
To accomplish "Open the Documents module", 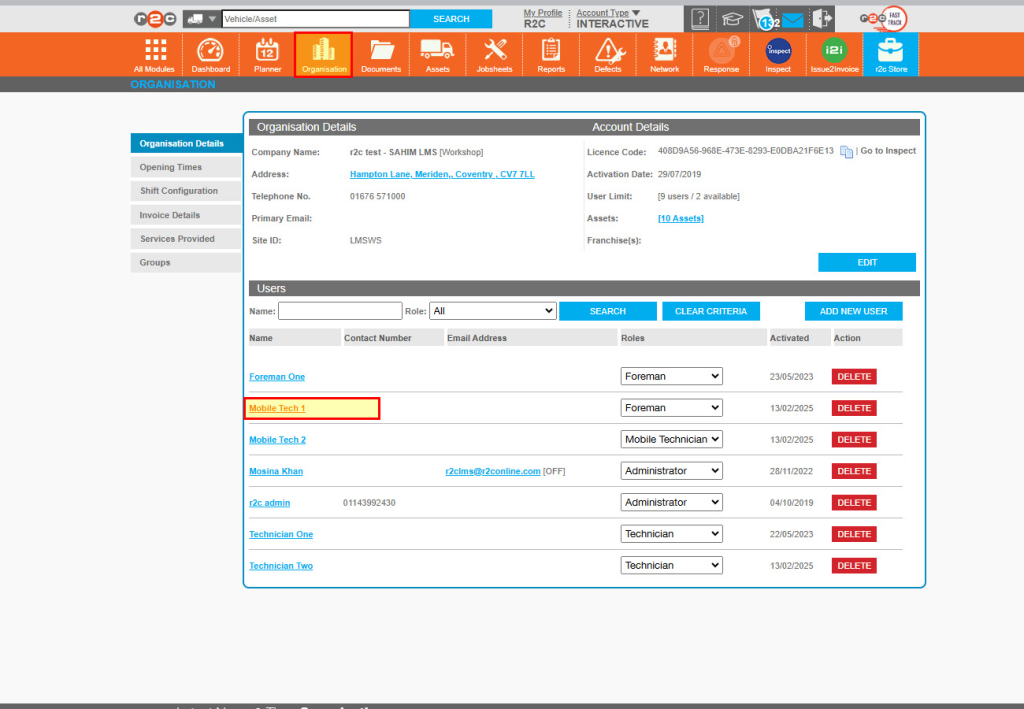I will tap(380, 54).
